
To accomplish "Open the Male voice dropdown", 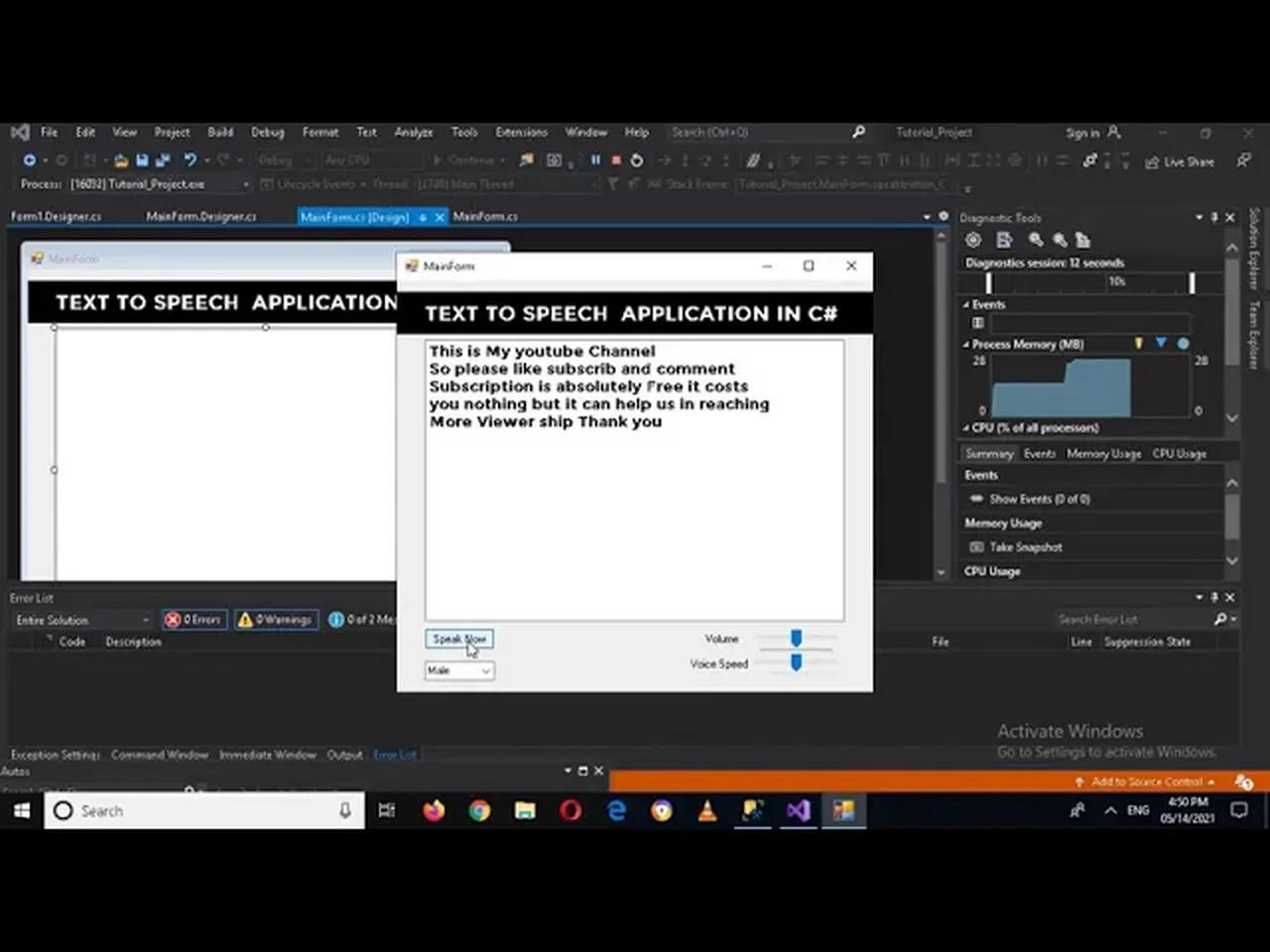I will pos(458,670).
